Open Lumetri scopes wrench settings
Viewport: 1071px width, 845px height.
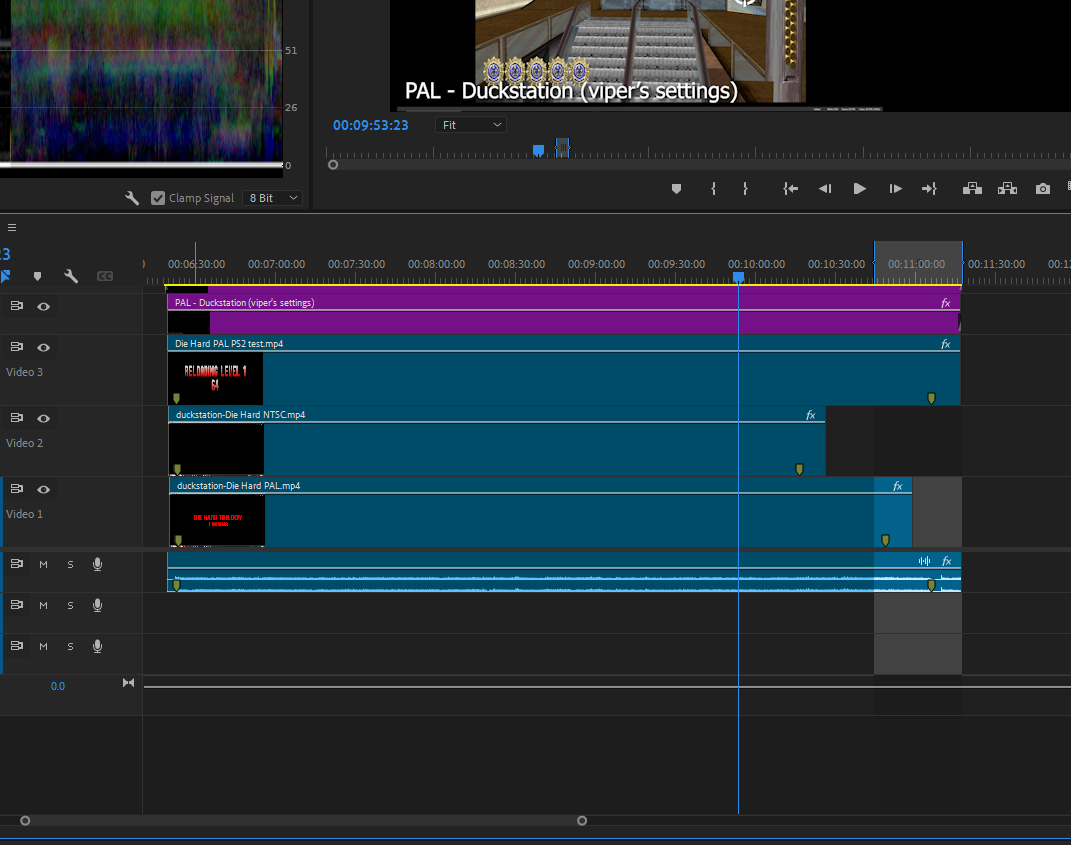[132, 198]
